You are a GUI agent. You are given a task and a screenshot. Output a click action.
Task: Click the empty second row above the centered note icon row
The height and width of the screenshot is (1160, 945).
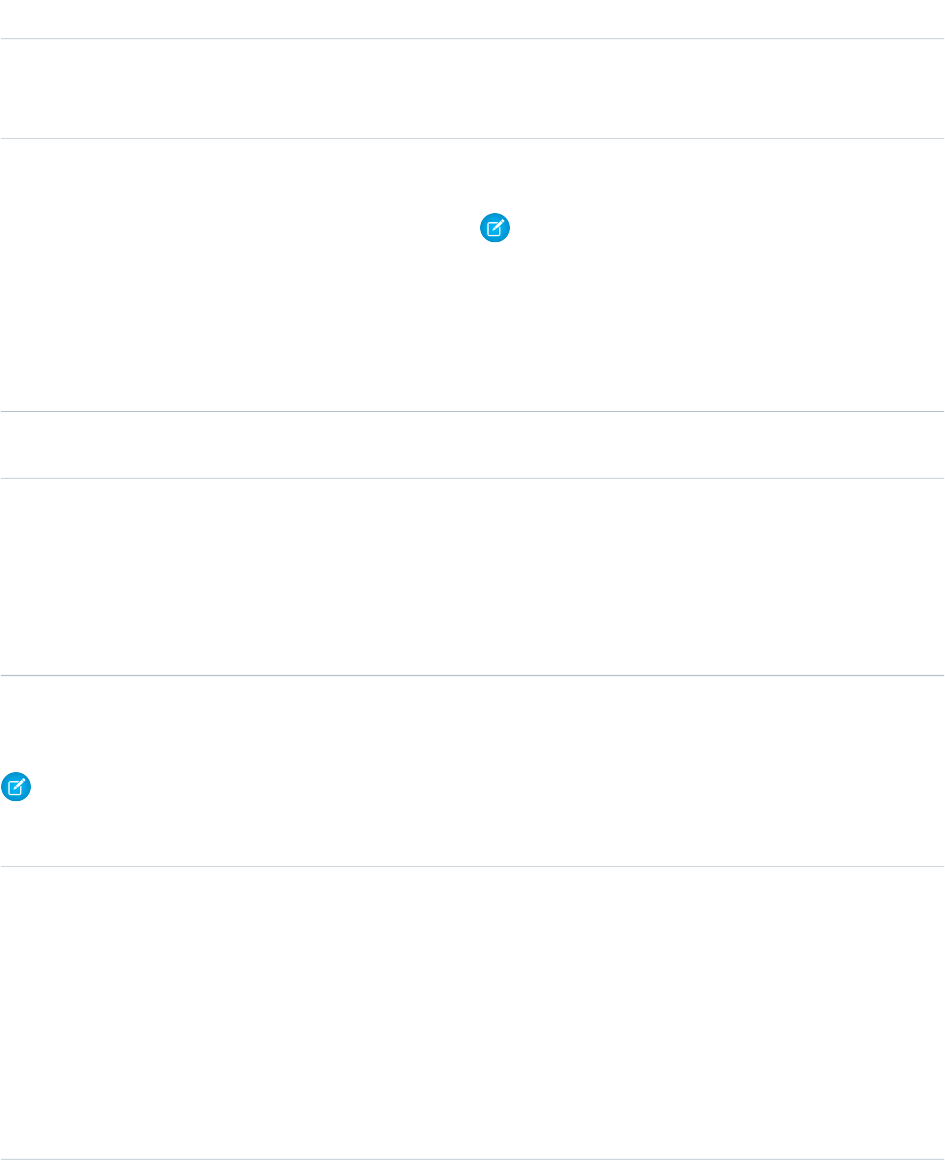472,88
